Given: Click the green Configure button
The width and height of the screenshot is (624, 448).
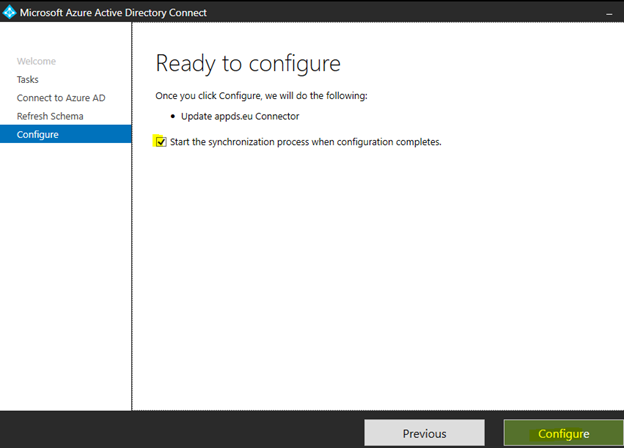Looking at the screenshot, I should tap(563, 433).
